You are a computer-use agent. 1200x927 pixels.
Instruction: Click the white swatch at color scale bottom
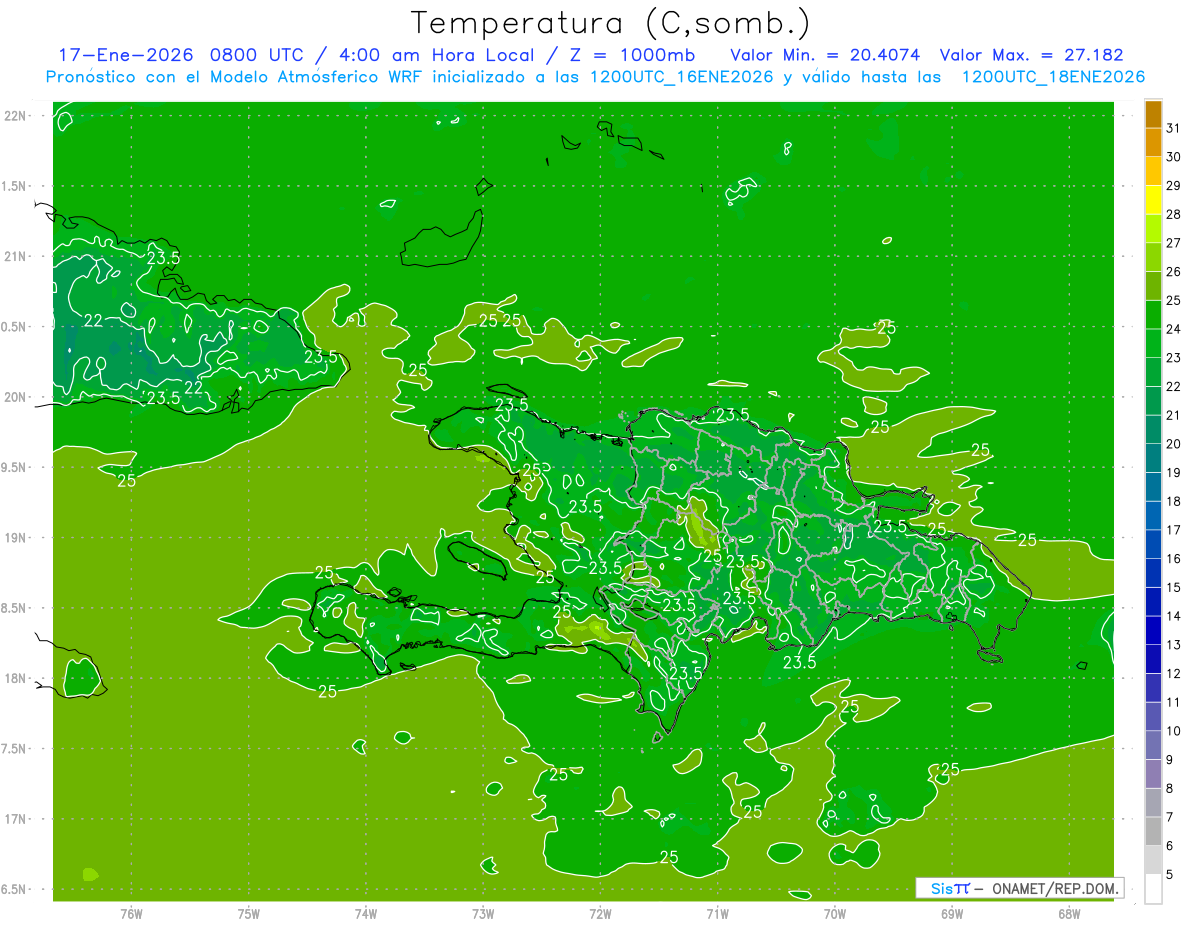pyautogui.click(x=1153, y=889)
